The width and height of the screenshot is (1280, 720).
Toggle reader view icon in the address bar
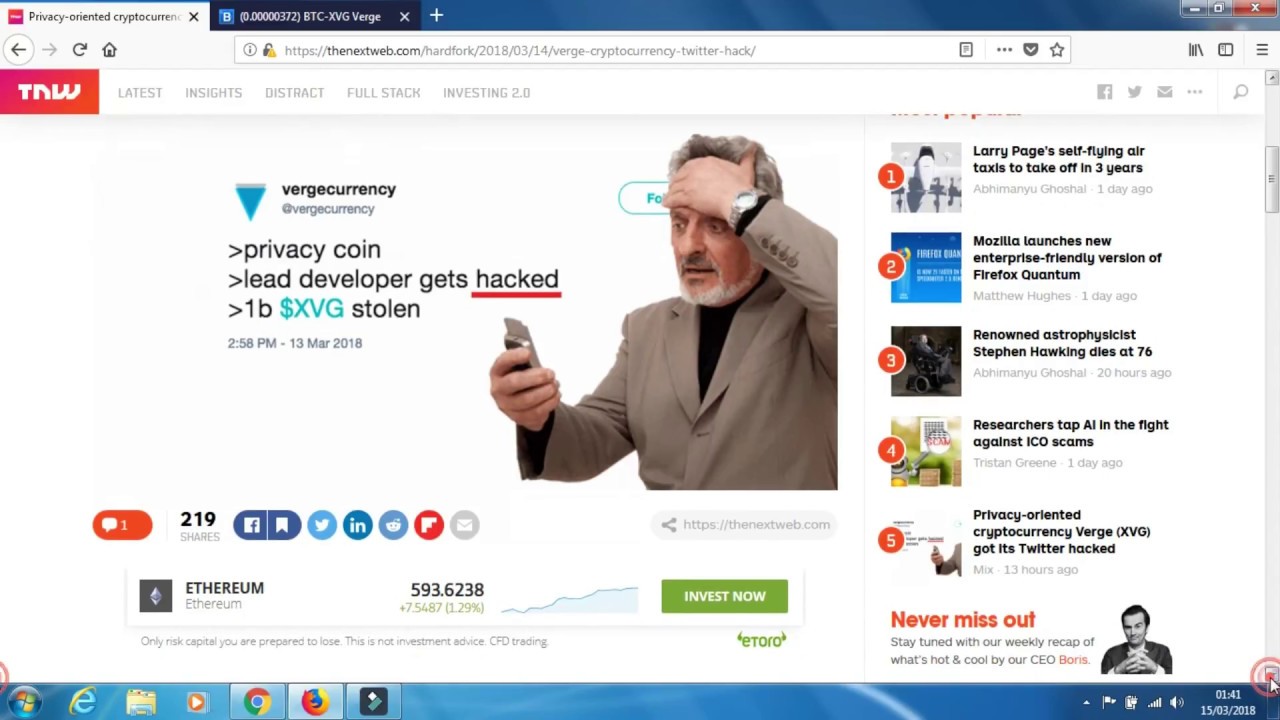[966, 50]
